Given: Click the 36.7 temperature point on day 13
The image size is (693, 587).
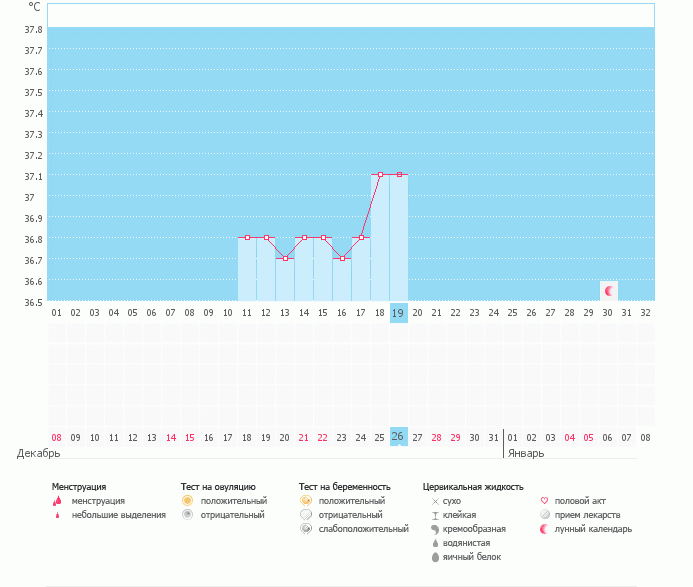Looking at the screenshot, I should point(285,258).
